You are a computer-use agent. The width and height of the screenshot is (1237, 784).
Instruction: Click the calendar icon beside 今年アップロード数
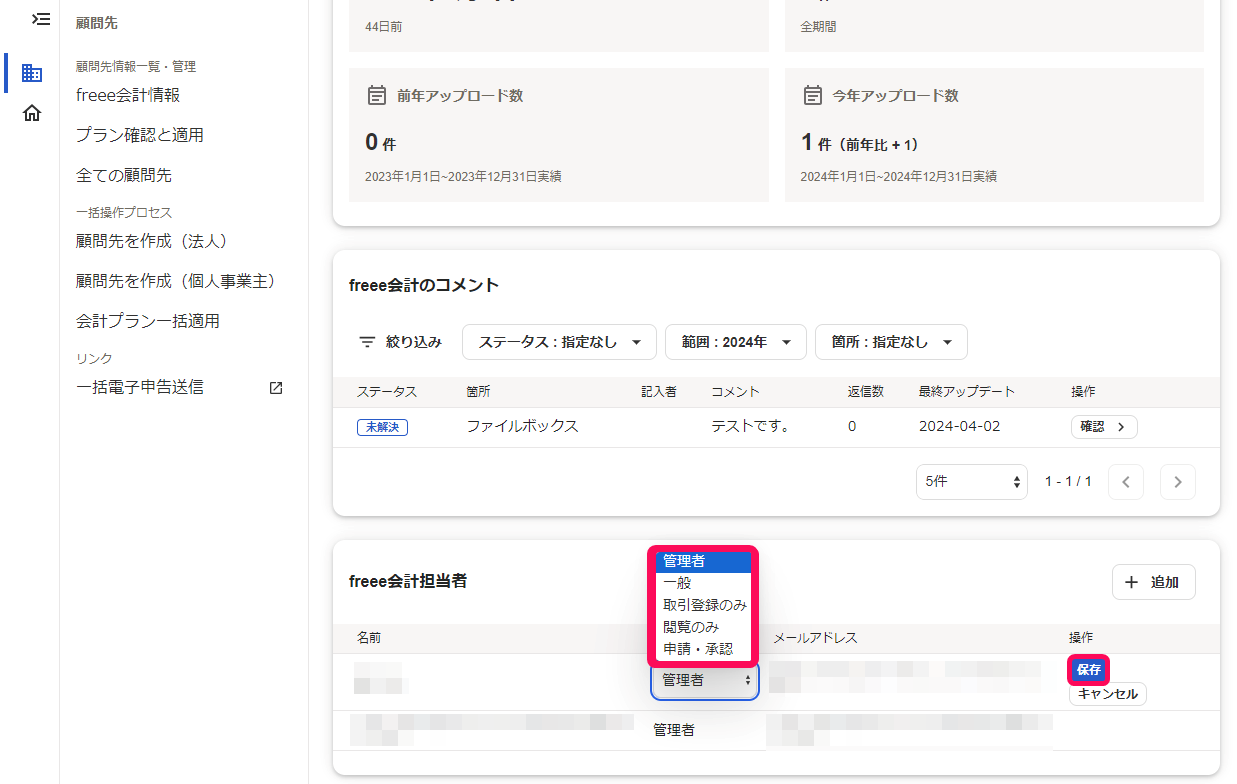[x=812, y=96]
